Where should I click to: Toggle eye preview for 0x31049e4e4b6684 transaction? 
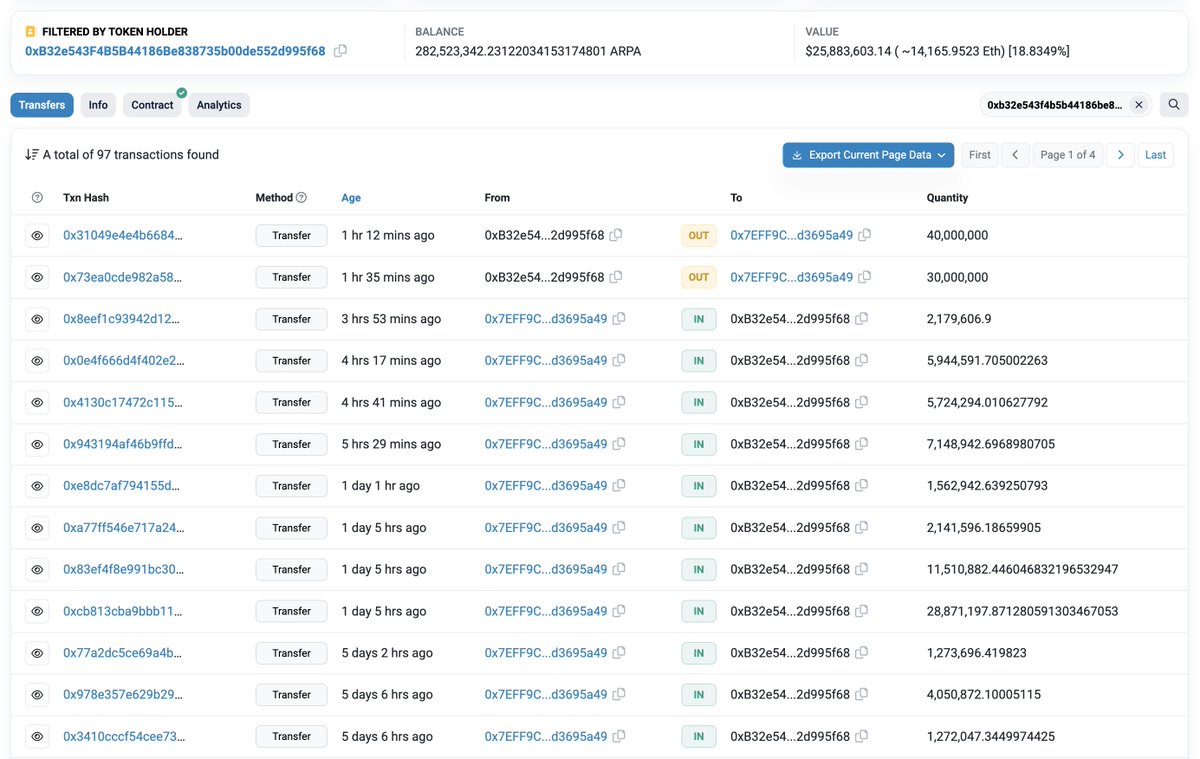(x=37, y=235)
